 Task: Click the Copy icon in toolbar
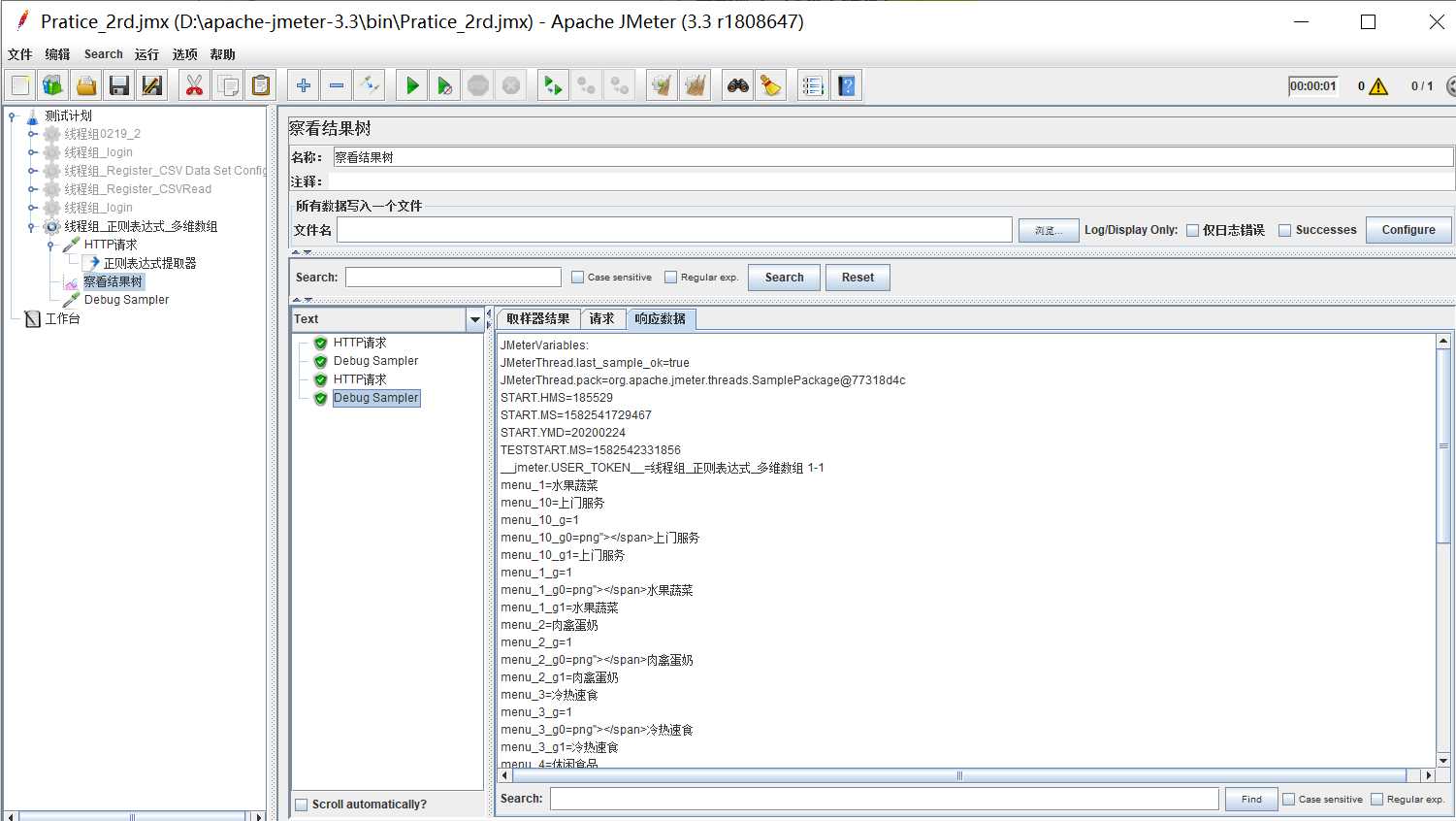228,85
